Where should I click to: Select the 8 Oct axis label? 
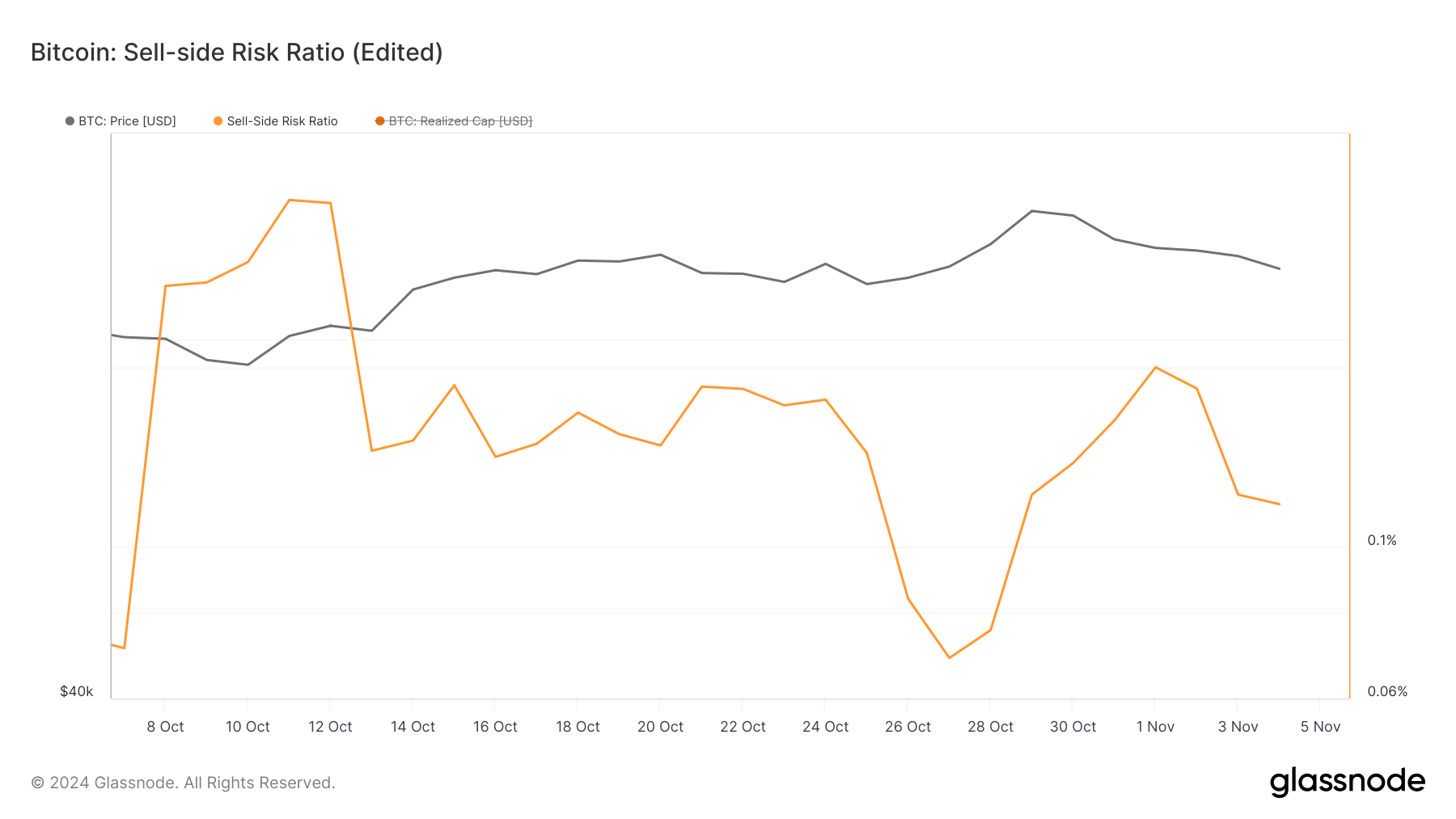(165, 727)
